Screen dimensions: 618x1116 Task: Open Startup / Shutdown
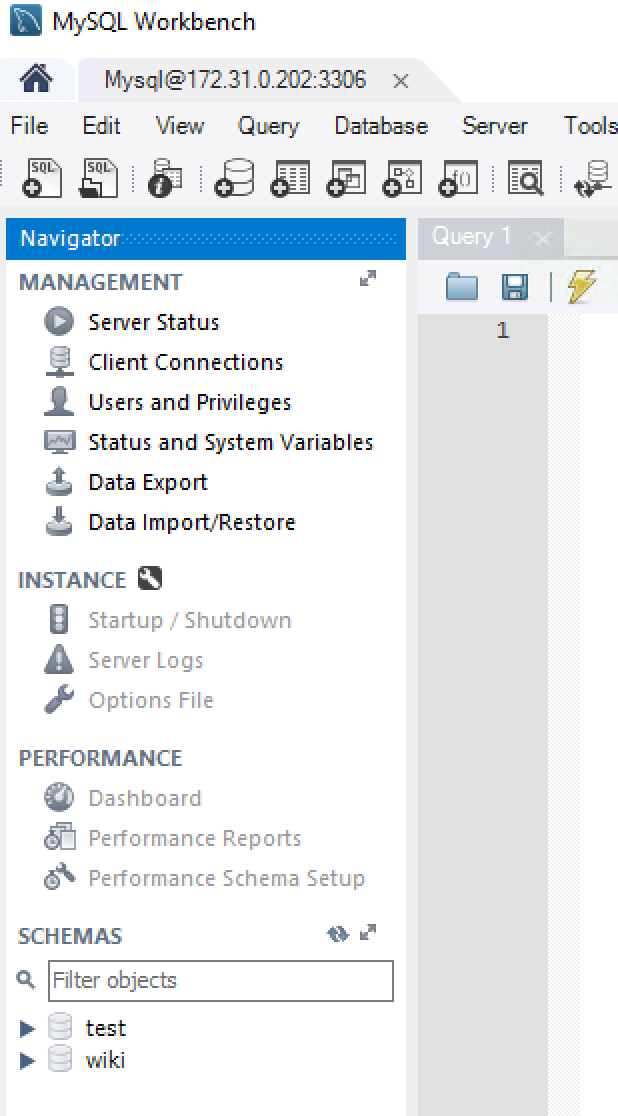pos(190,621)
